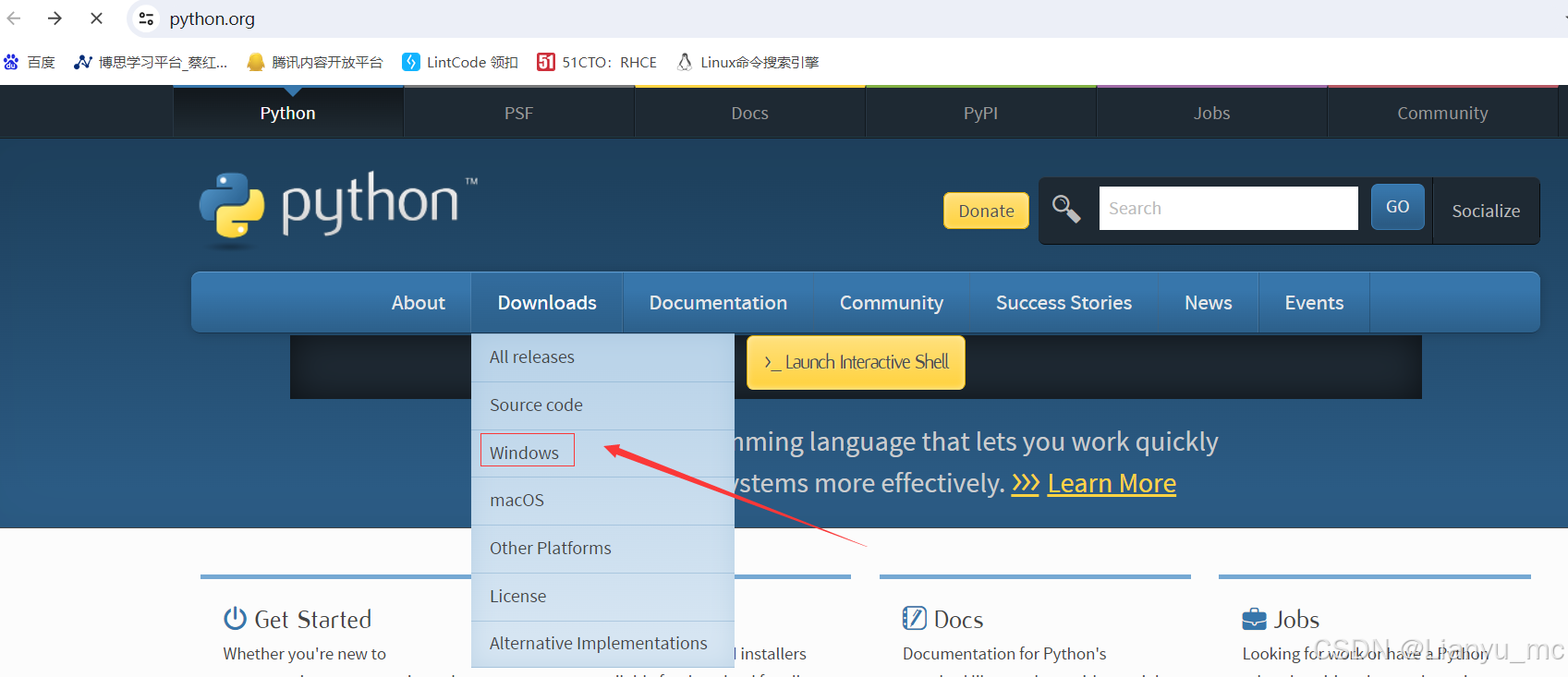The image size is (1568, 677).
Task: Click the Python logo
Action: (338, 208)
